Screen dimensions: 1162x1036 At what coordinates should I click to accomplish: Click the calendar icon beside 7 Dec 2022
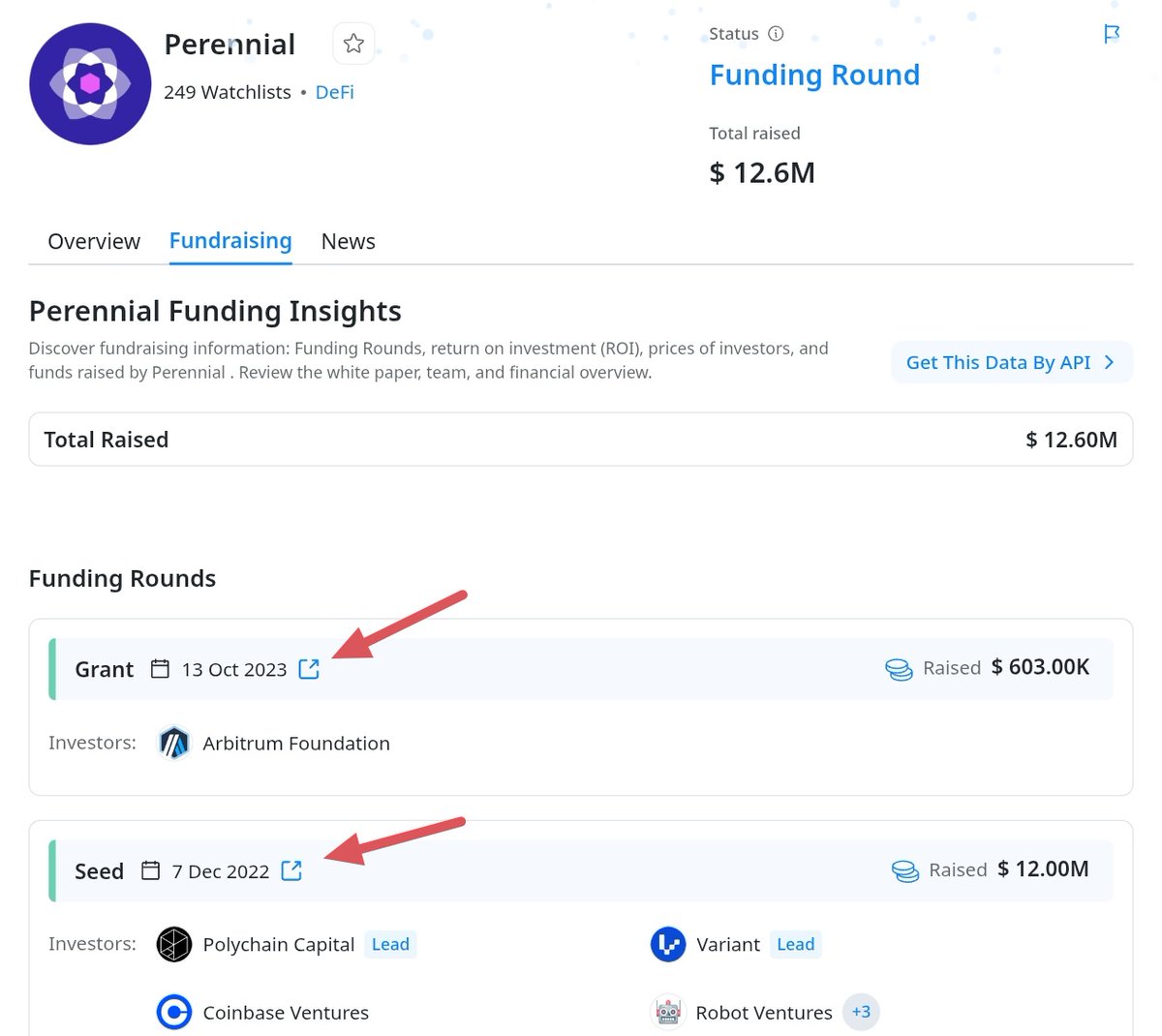click(150, 870)
